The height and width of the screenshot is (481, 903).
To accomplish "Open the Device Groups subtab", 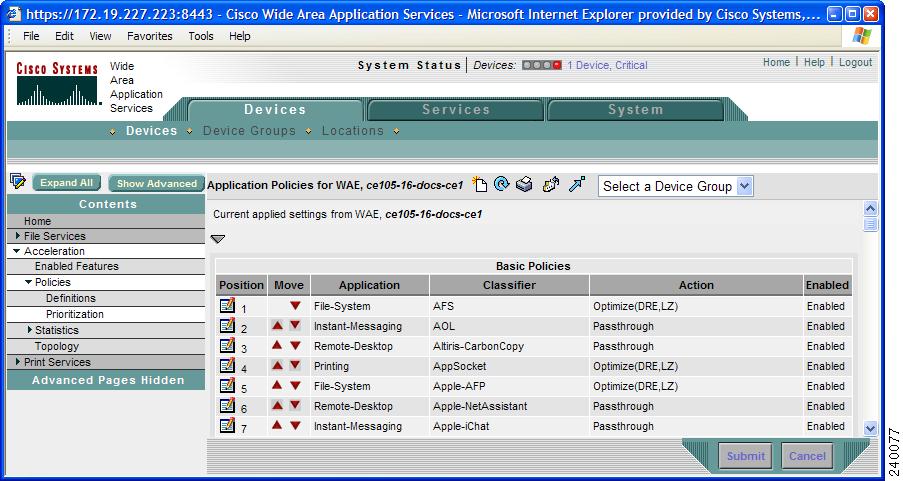I will (x=249, y=131).
